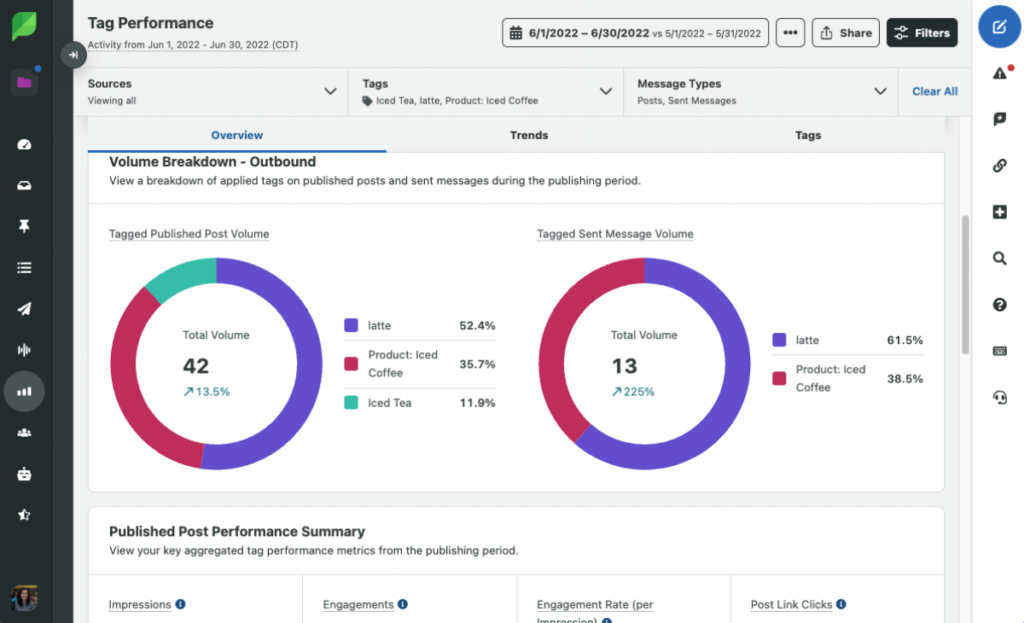Viewport: 1024px width, 623px height.
Task: Open the alert notifications icon
Action: pos(999,73)
